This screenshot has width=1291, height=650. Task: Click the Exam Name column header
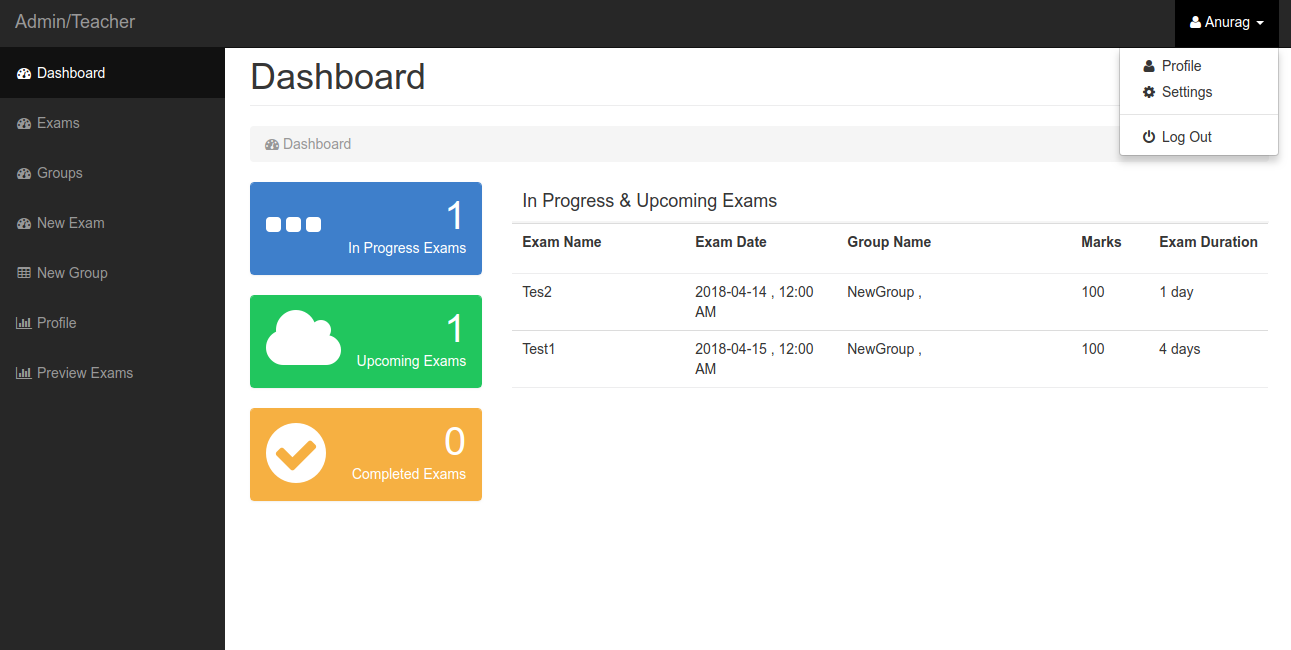tap(562, 242)
